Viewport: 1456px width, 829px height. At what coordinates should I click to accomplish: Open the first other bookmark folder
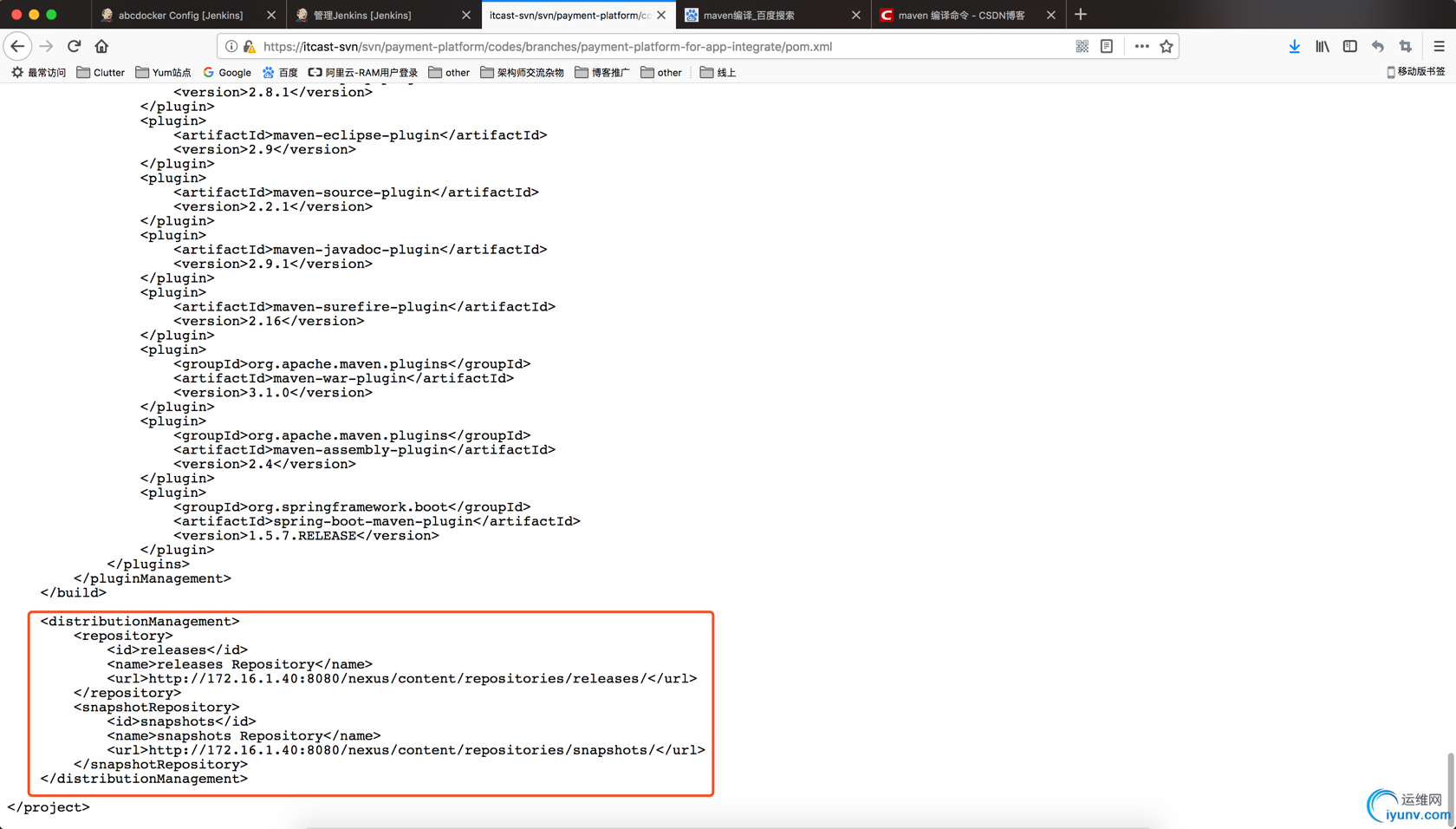tap(449, 73)
